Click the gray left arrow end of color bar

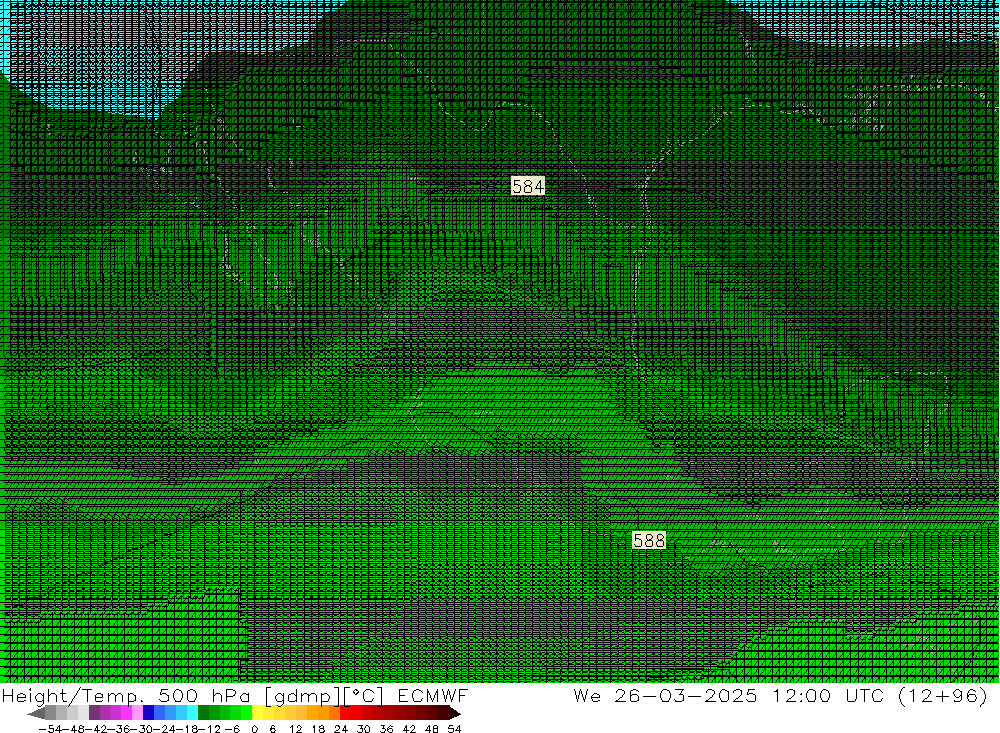coord(36,713)
